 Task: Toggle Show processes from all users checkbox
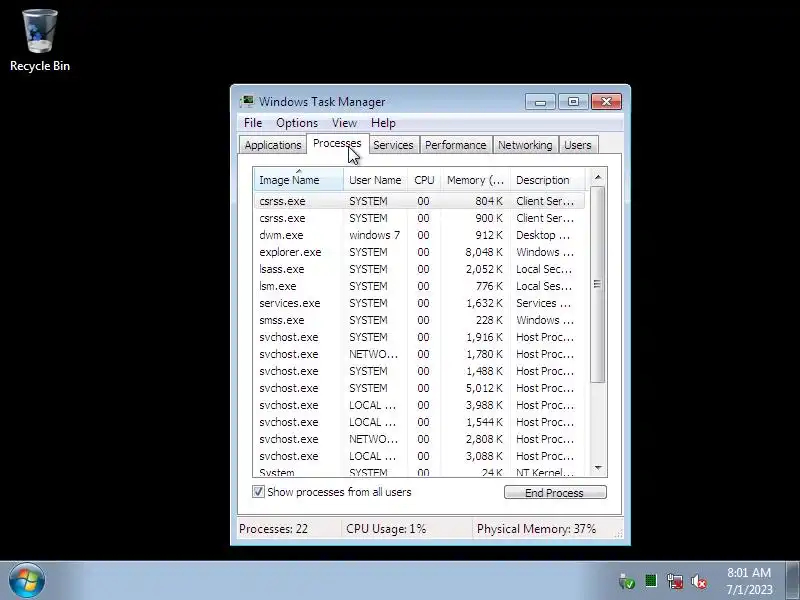(258, 492)
